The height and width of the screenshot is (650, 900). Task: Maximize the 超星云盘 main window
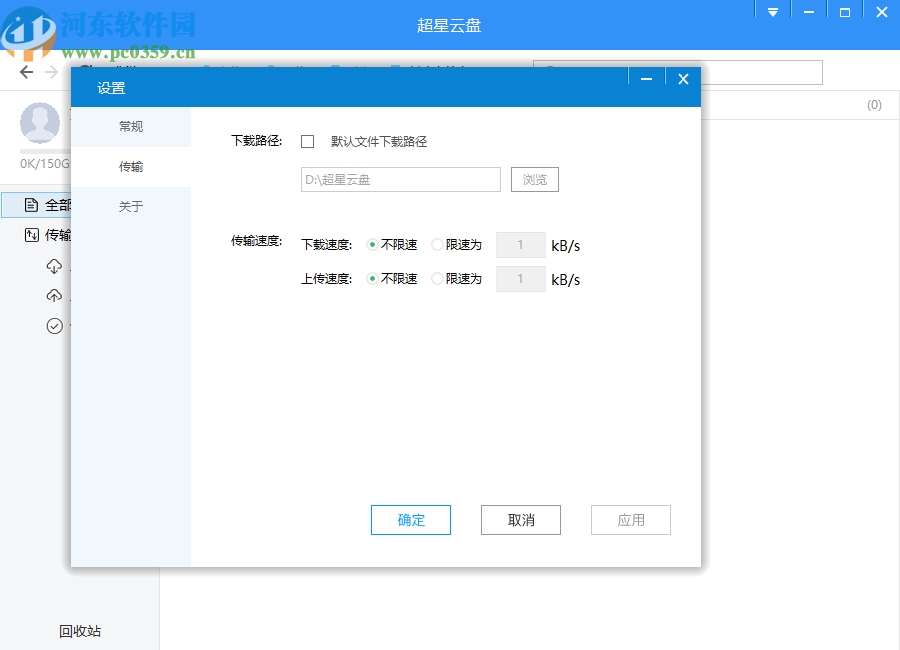click(x=845, y=13)
